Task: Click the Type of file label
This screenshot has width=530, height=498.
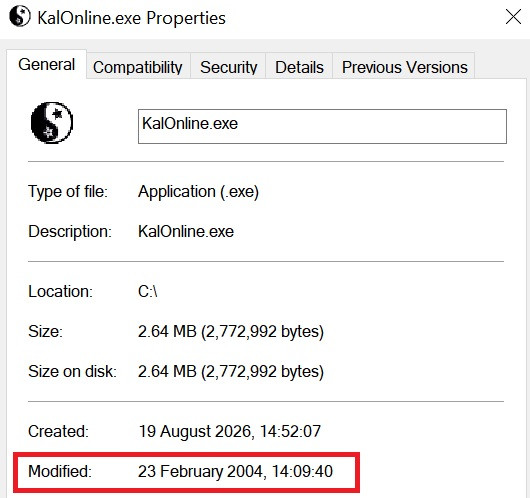Action: (68, 192)
